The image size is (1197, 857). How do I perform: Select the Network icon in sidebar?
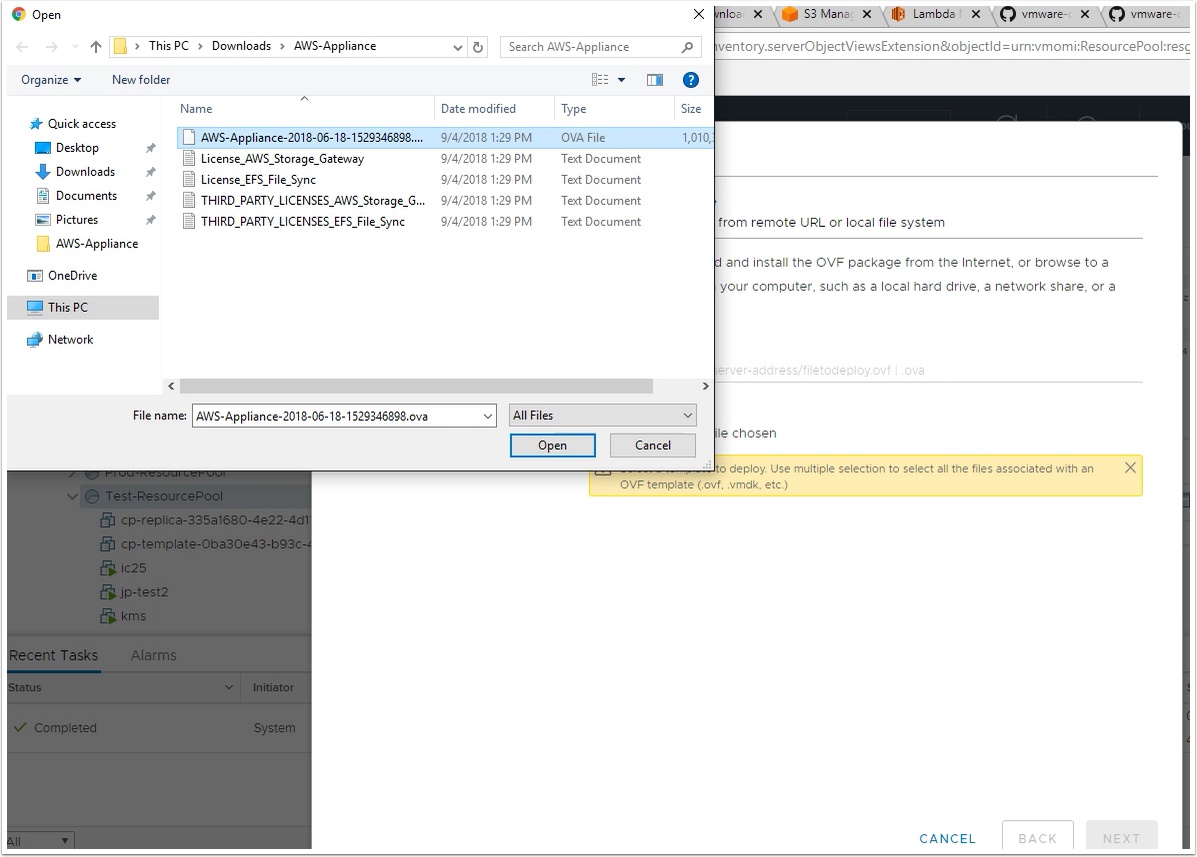pos(35,340)
